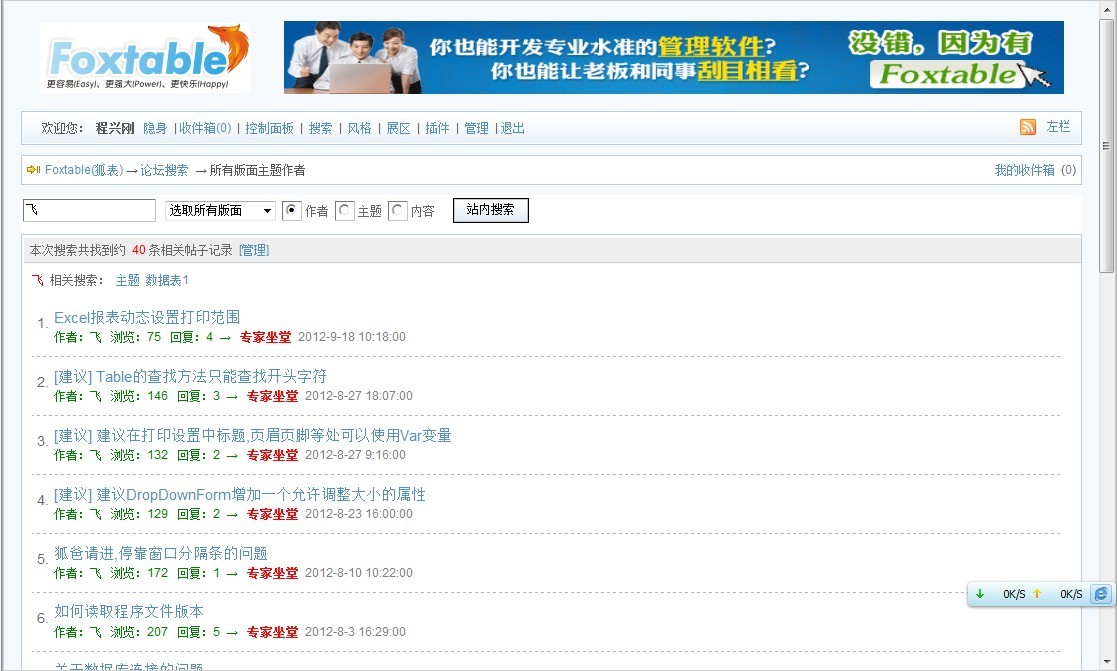Screen dimensions: 1117x671
Task: Open the 风格 menu item
Action: pyautogui.click(x=360, y=128)
